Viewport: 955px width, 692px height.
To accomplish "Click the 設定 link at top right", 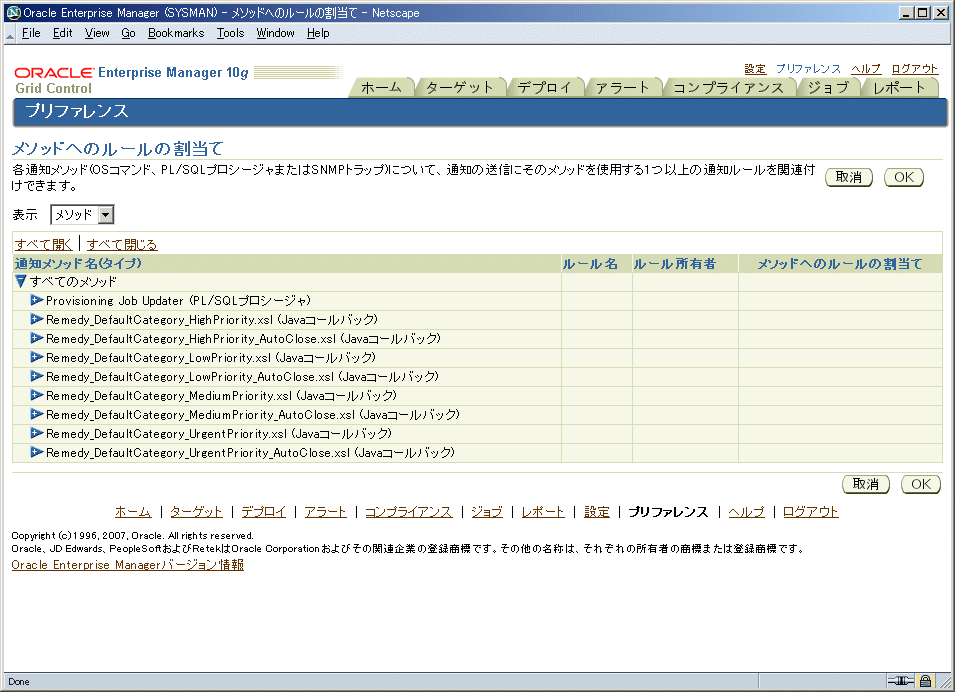I will point(755,69).
